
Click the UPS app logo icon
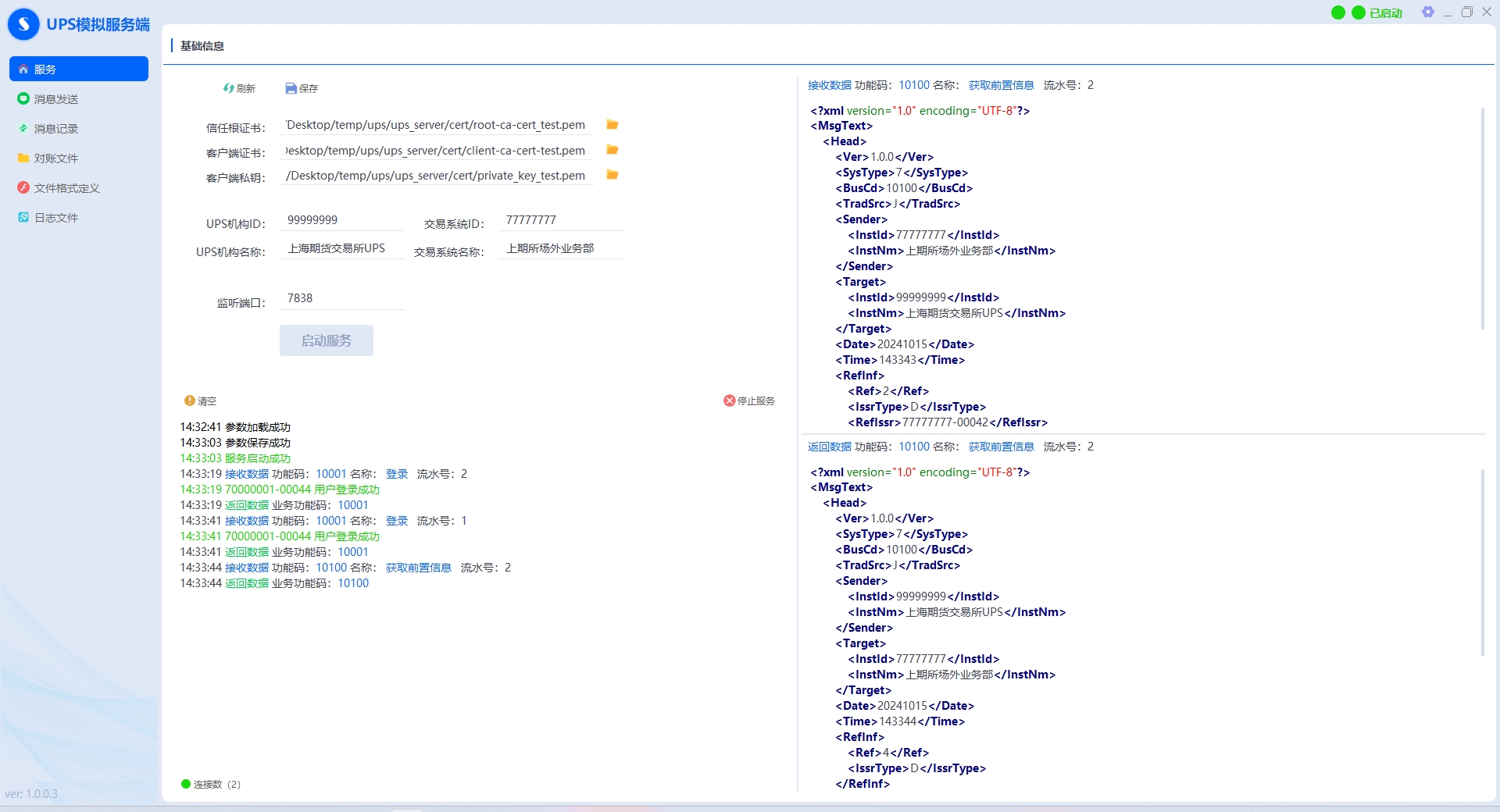point(23,24)
